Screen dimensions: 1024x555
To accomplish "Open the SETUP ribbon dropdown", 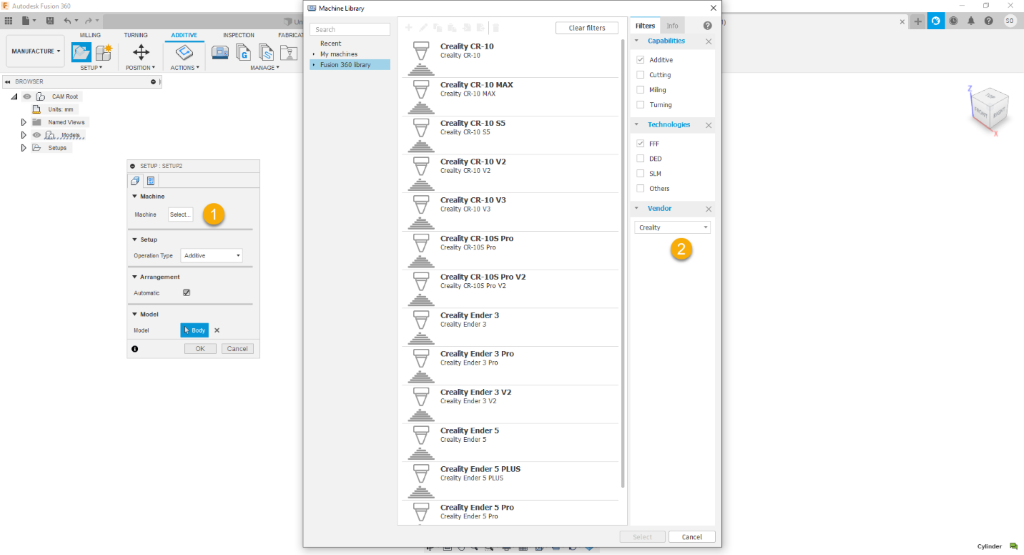I will point(91,68).
